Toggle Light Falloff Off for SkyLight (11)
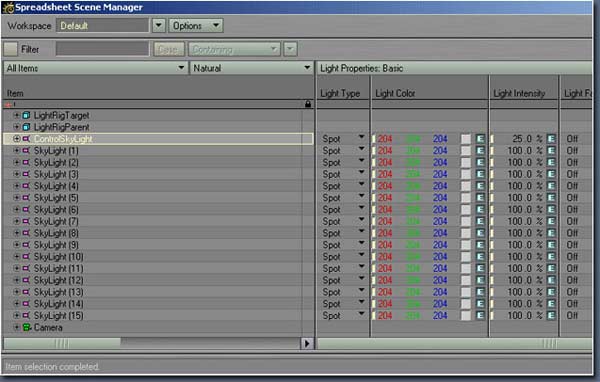Viewport: 600px width, 382px height. tap(572, 268)
